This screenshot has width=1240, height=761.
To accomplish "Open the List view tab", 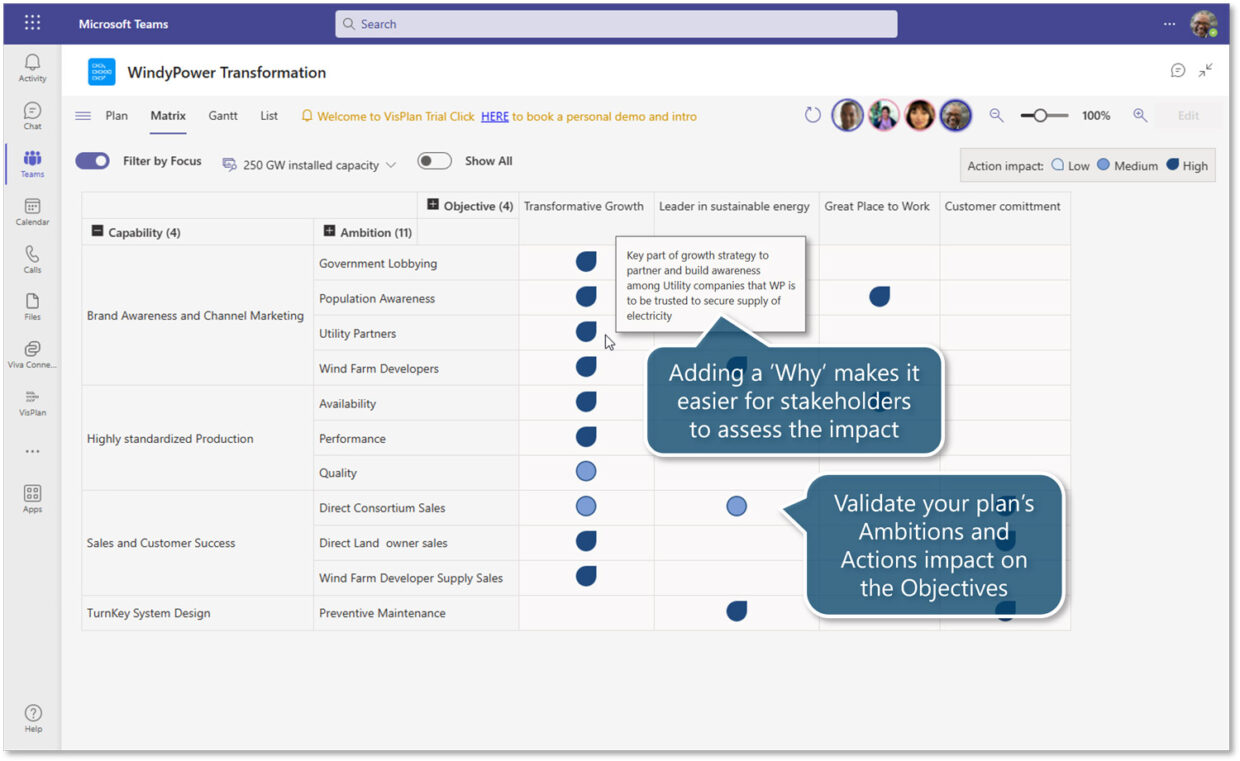I will click(268, 115).
